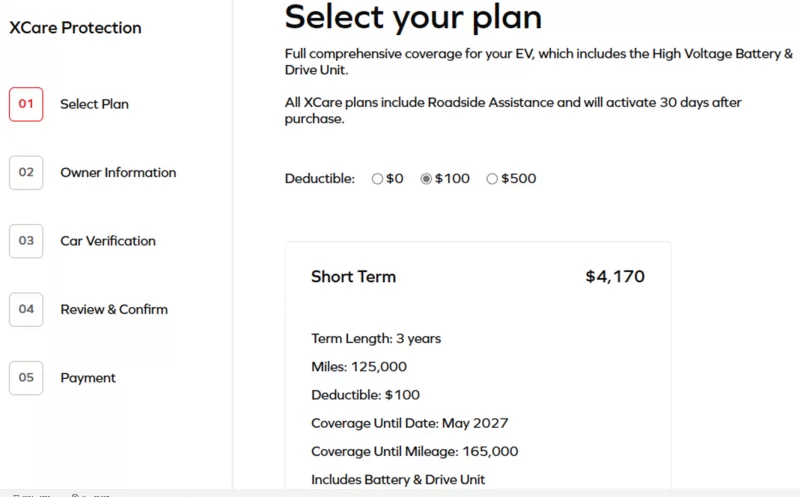Choose the $100 deductible radio button
The height and width of the screenshot is (497, 800).
tap(426, 179)
